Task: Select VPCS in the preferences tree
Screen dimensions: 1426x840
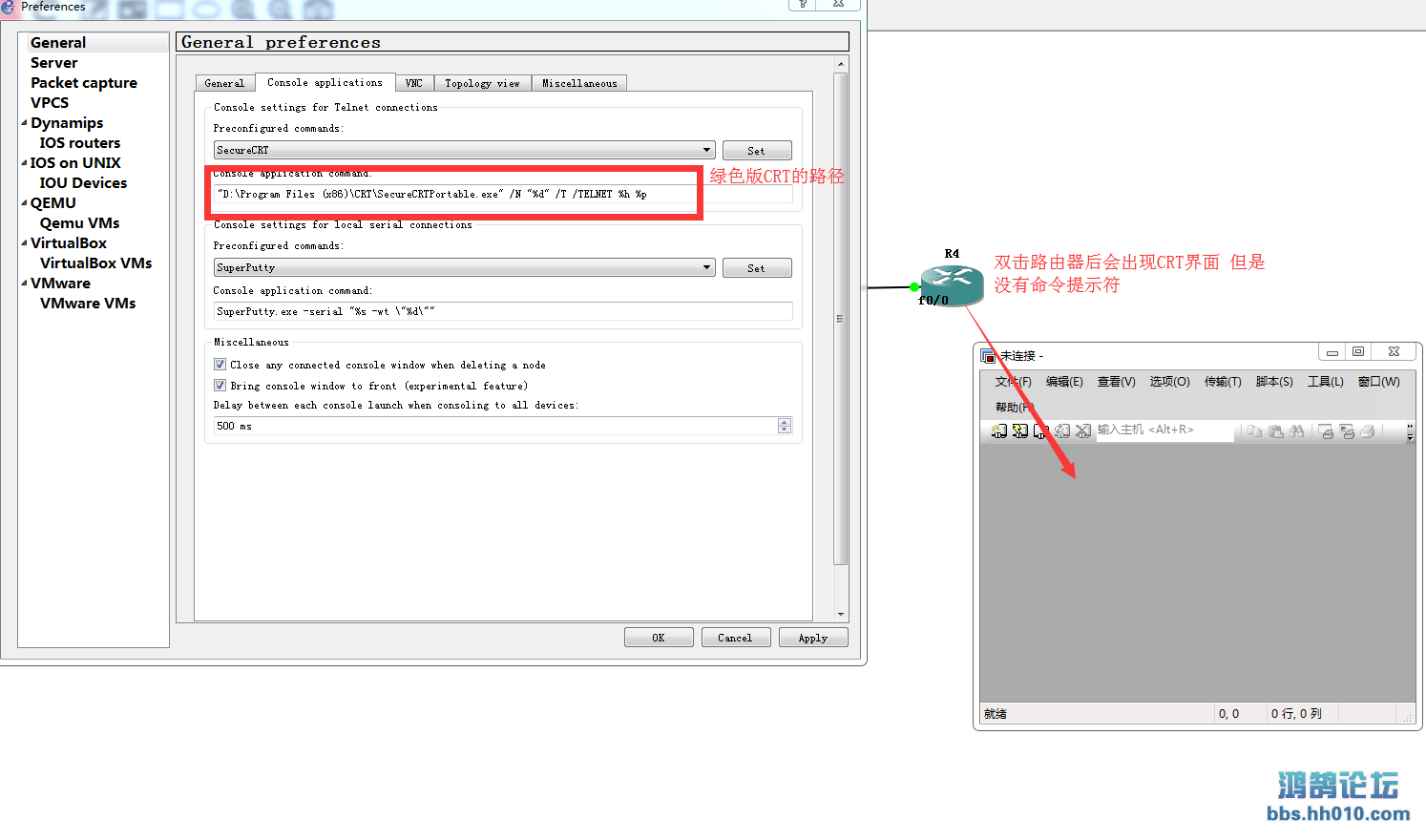Action: click(50, 102)
